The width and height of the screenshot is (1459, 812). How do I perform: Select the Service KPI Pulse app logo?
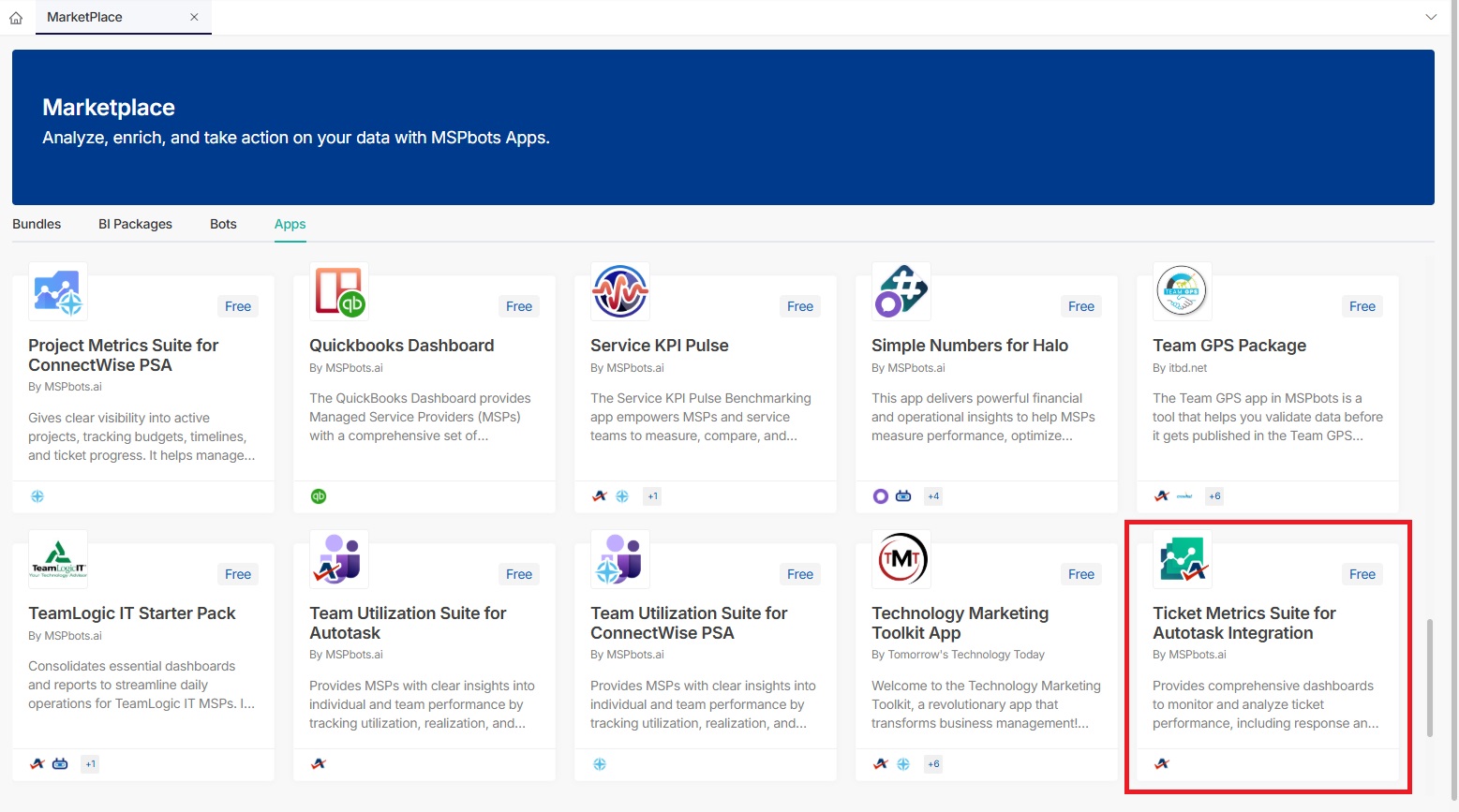point(619,290)
